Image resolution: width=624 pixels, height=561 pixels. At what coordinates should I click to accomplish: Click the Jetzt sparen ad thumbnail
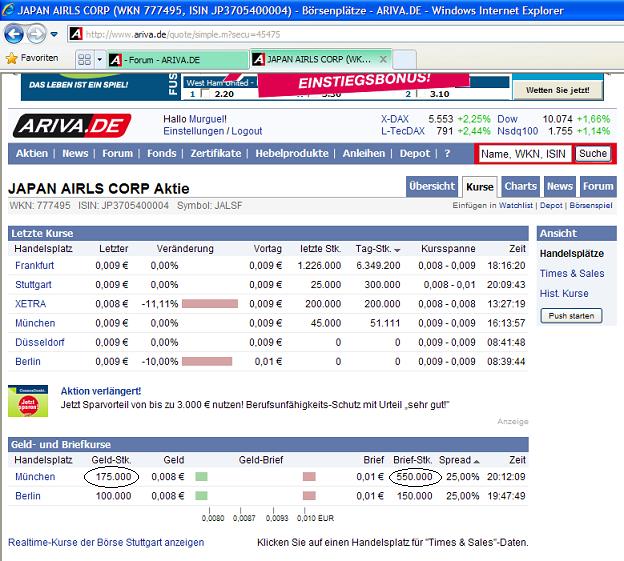28,401
